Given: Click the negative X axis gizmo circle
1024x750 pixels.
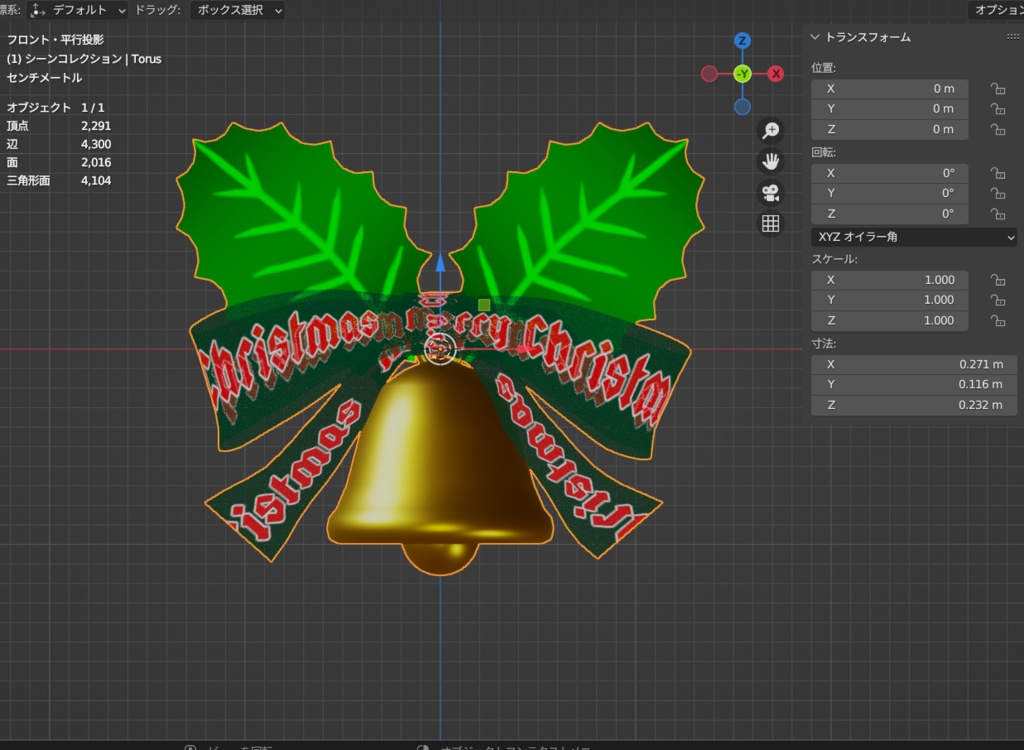Looking at the screenshot, I should tap(709, 74).
